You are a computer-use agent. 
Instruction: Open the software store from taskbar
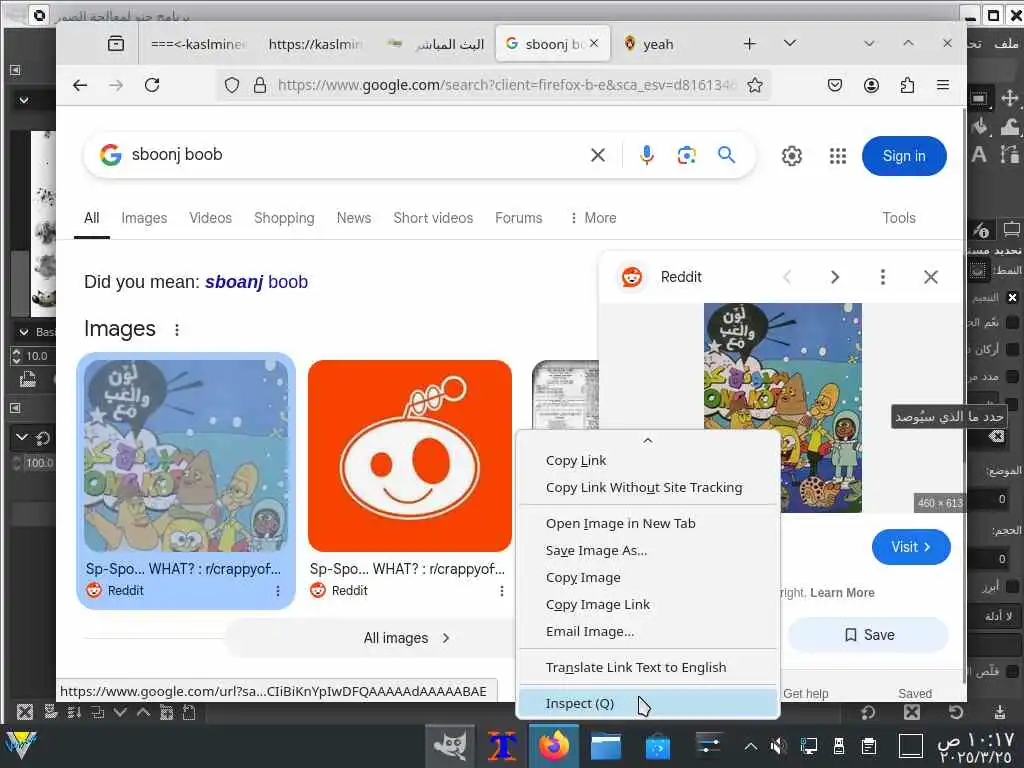658,746
